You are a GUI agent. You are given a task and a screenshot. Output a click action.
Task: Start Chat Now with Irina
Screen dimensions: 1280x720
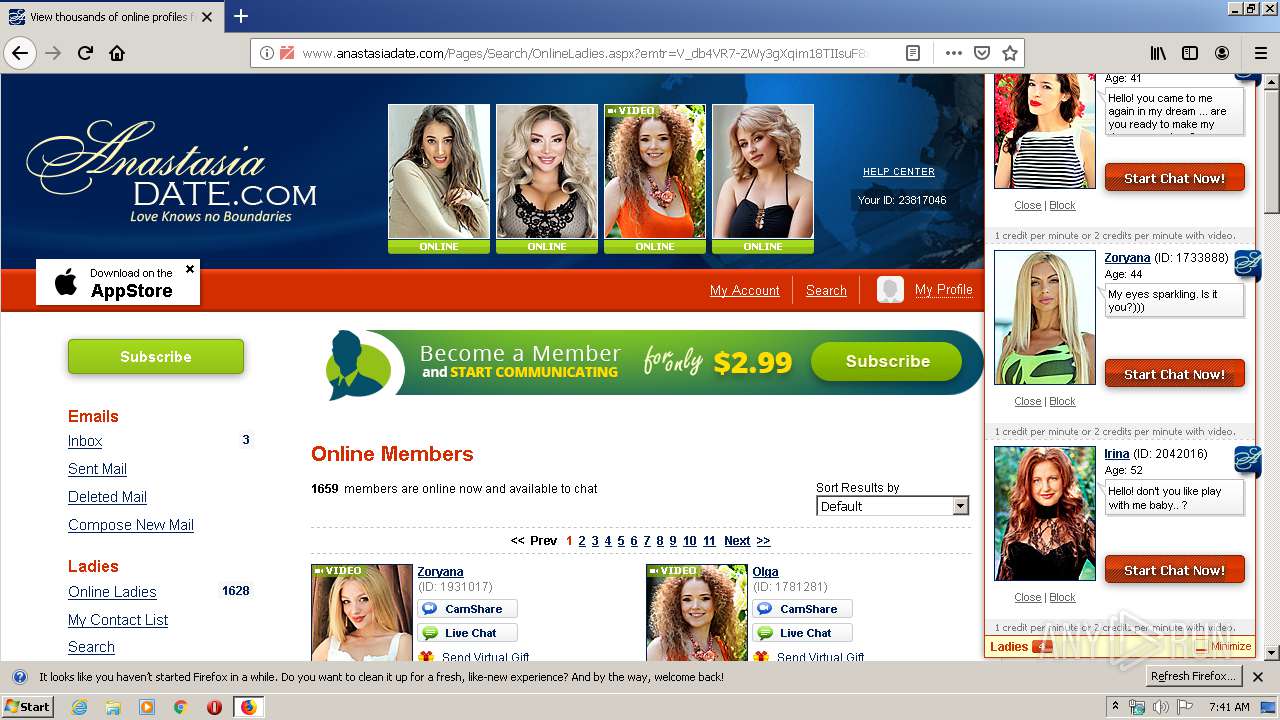(1174, 570)
